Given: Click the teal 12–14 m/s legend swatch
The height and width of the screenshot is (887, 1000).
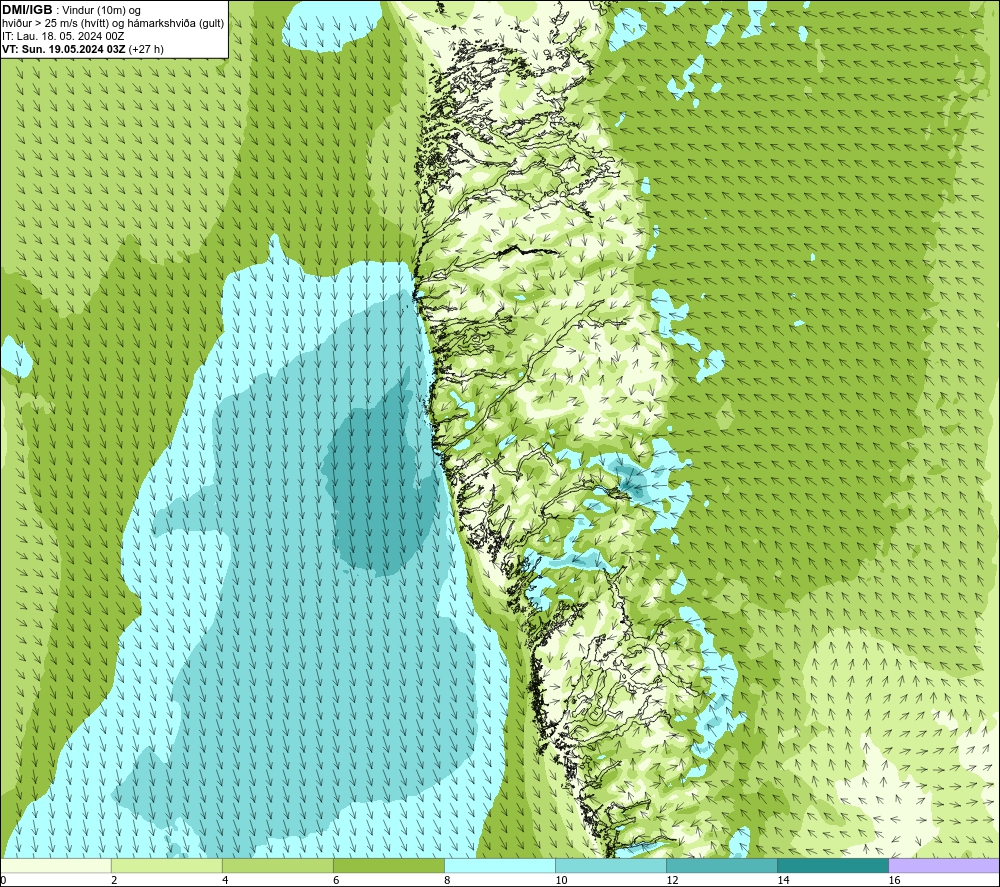Looking at the screenshot, I should tap(721, 866).
